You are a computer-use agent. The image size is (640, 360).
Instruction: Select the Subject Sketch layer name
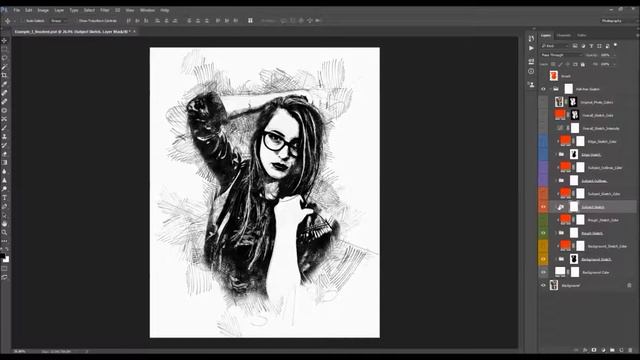click(593, 207)
